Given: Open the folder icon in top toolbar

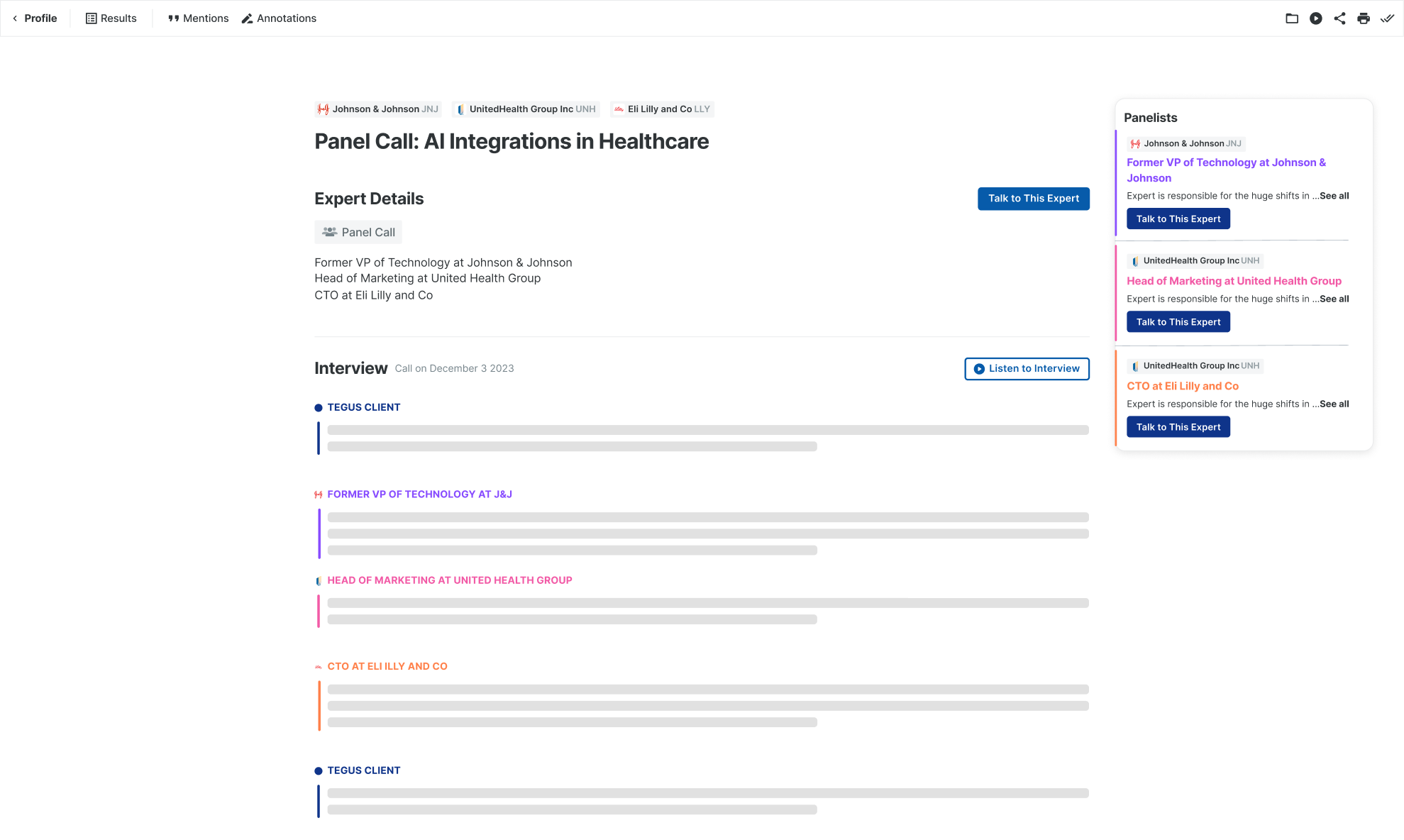Looking at the screenshot, I should [1291, 18].
